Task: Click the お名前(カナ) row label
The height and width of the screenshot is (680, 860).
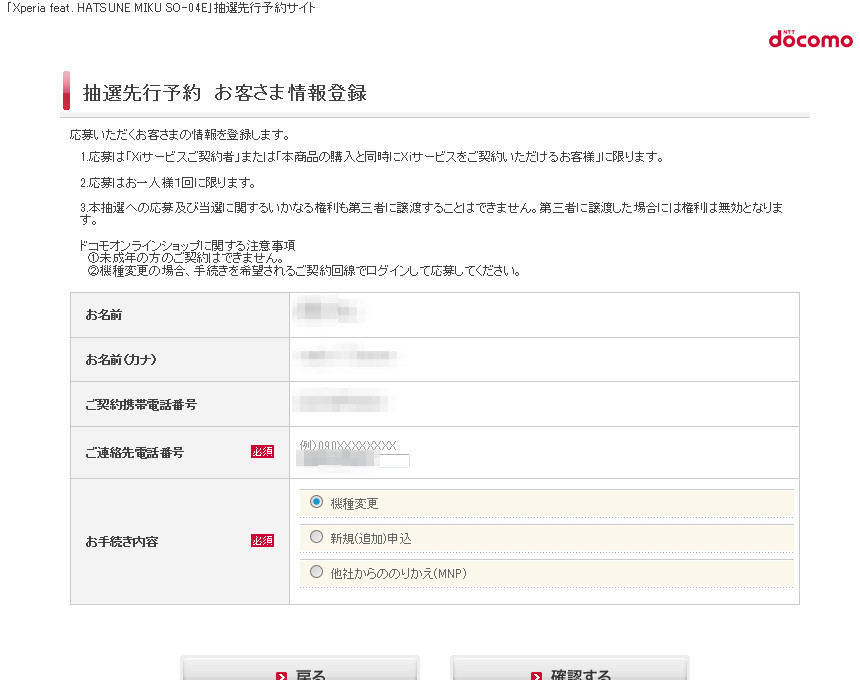Action: 121,360
